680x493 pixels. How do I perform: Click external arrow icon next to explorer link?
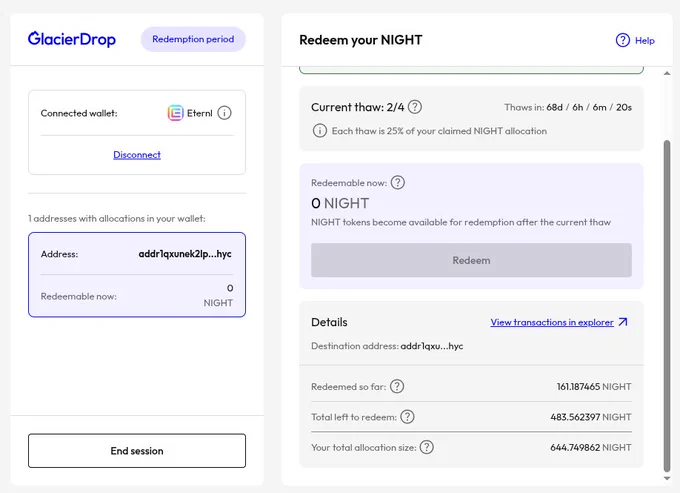623,322
